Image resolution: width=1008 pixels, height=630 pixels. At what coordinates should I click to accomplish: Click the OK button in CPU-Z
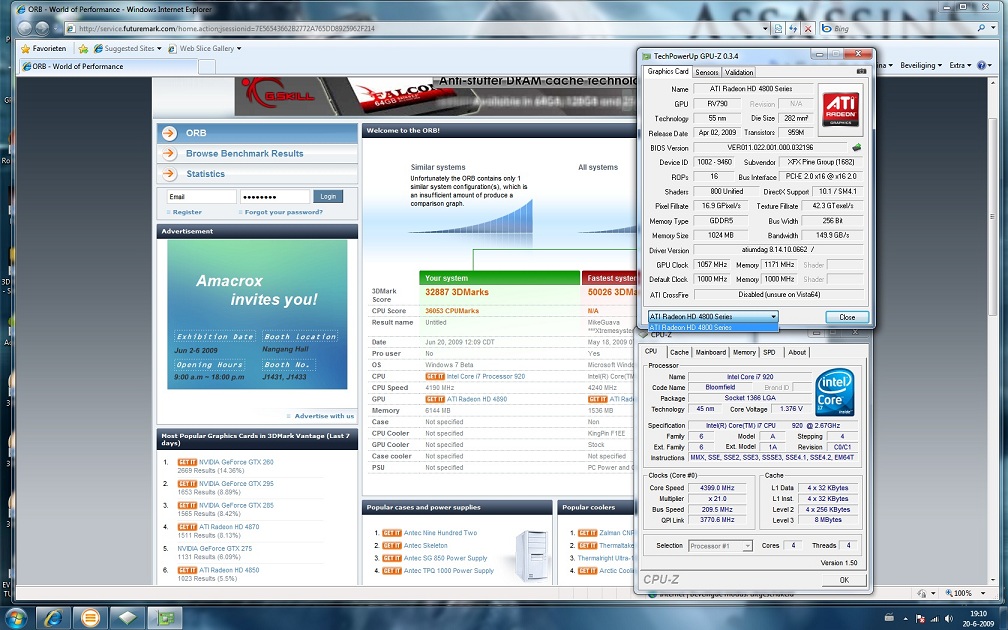tap(843, 580)
